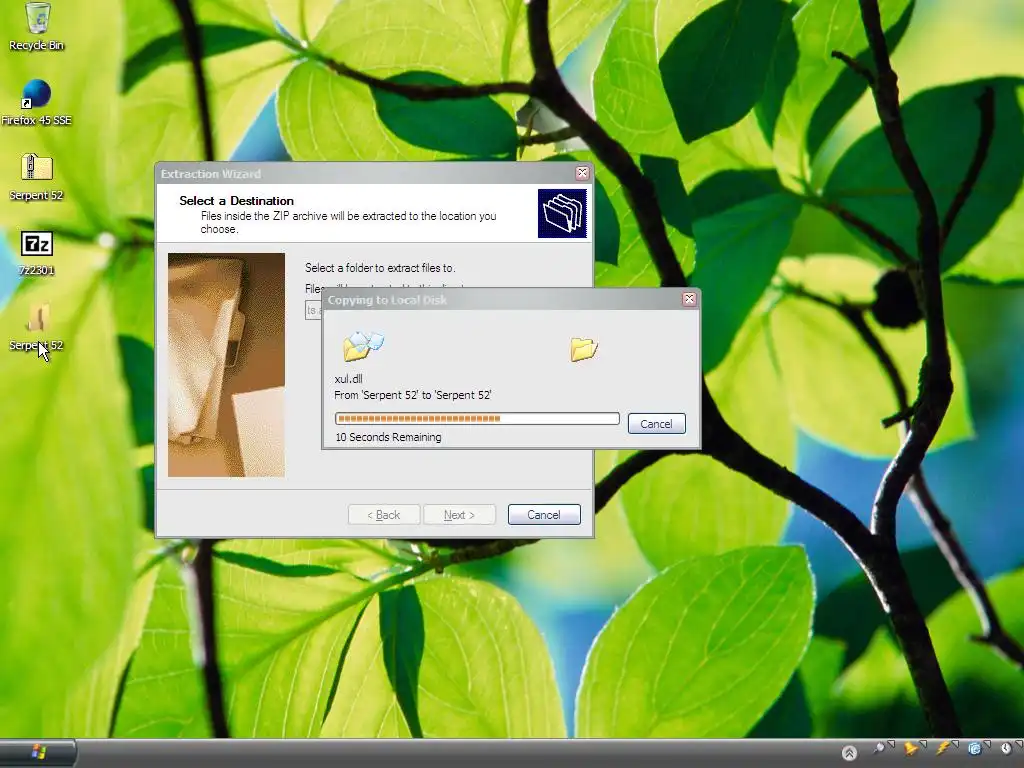Select the 7z2301 installer icon
Image resolution: width=1024 pixels, height=768 pixels.
[37, 253]
